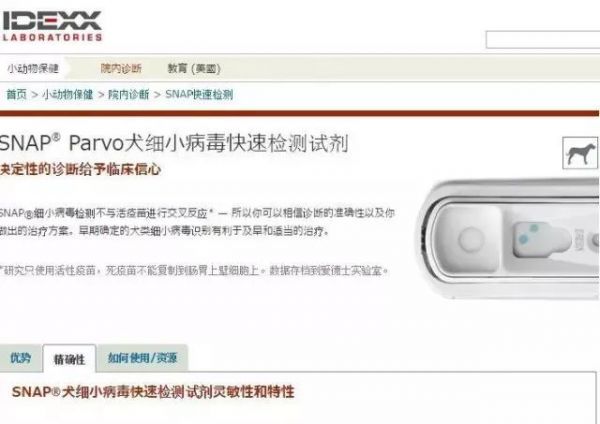The width and height of the screenshot is (600, 424).
Task: Click 小动物保健 breadcrumb link
Action: tap(67, 94)
